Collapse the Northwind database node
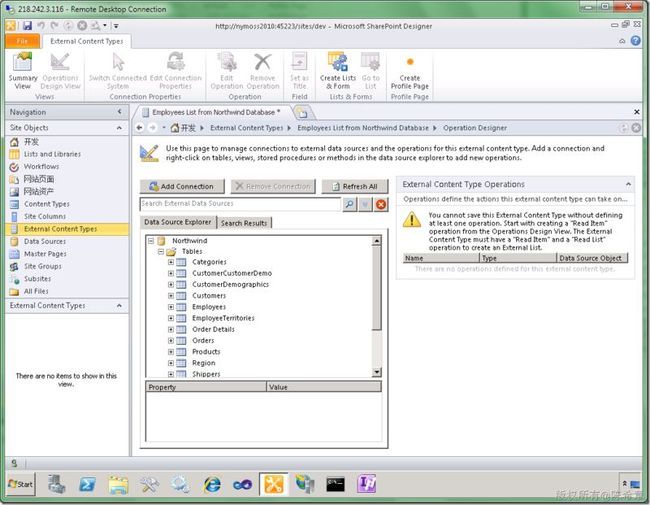 pyautogui.click(x=151, y=240)
